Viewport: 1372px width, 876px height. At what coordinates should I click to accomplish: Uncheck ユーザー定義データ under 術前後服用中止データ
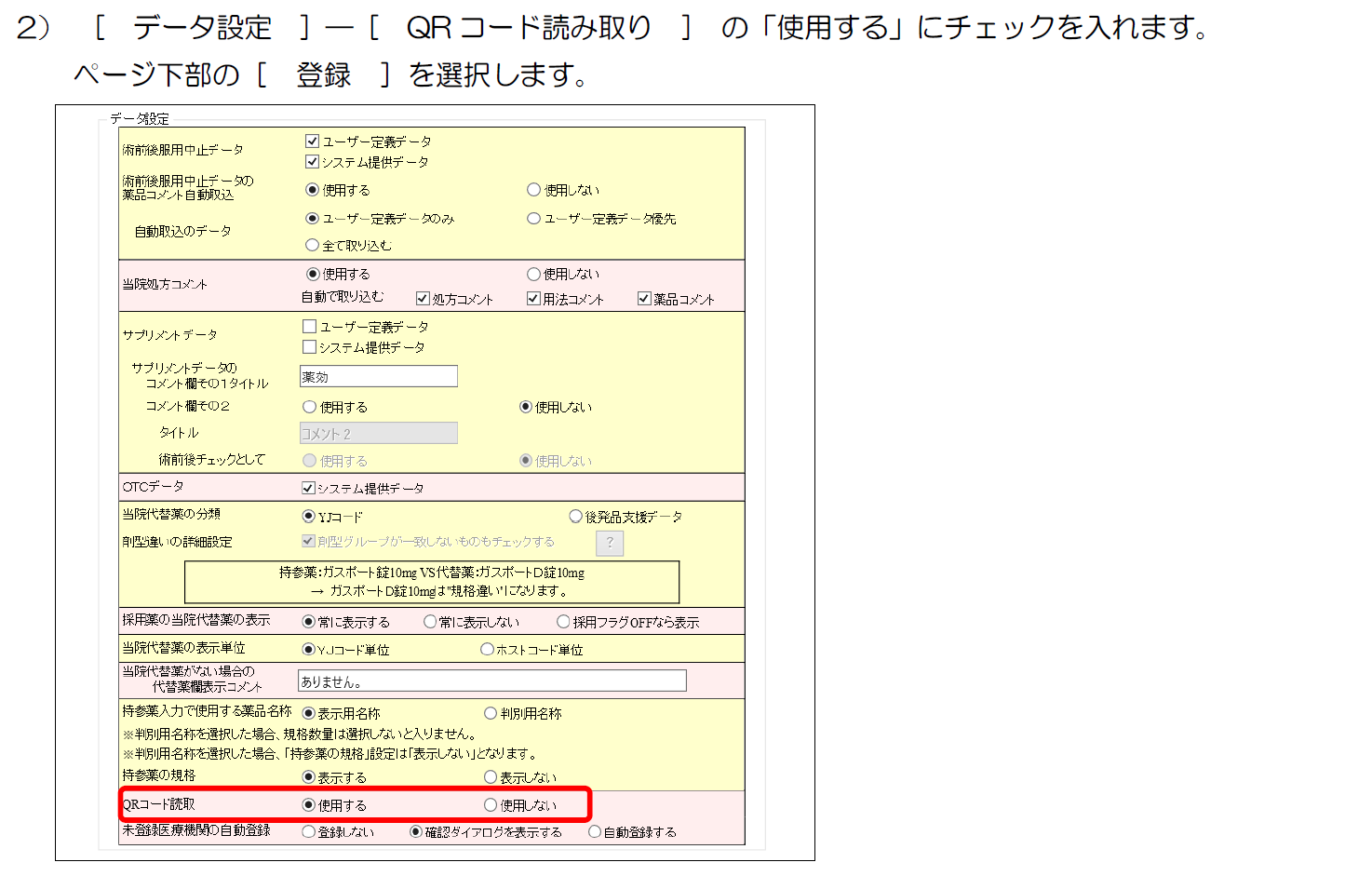coord(313,142)
